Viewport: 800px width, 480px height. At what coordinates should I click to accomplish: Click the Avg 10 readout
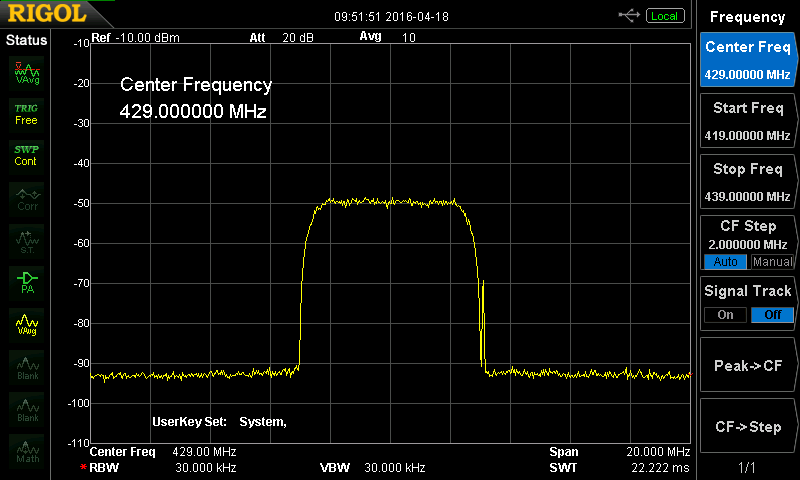[388, 37]
